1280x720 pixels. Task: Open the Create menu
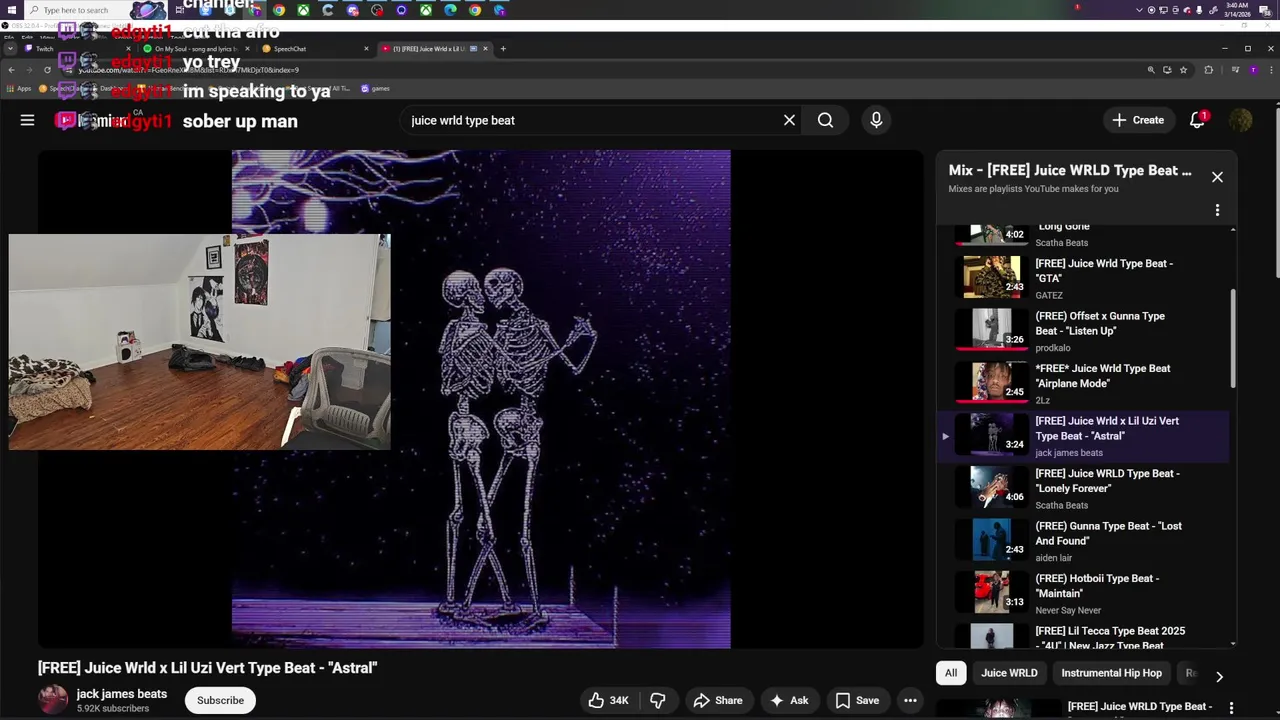pos(1138,120)
